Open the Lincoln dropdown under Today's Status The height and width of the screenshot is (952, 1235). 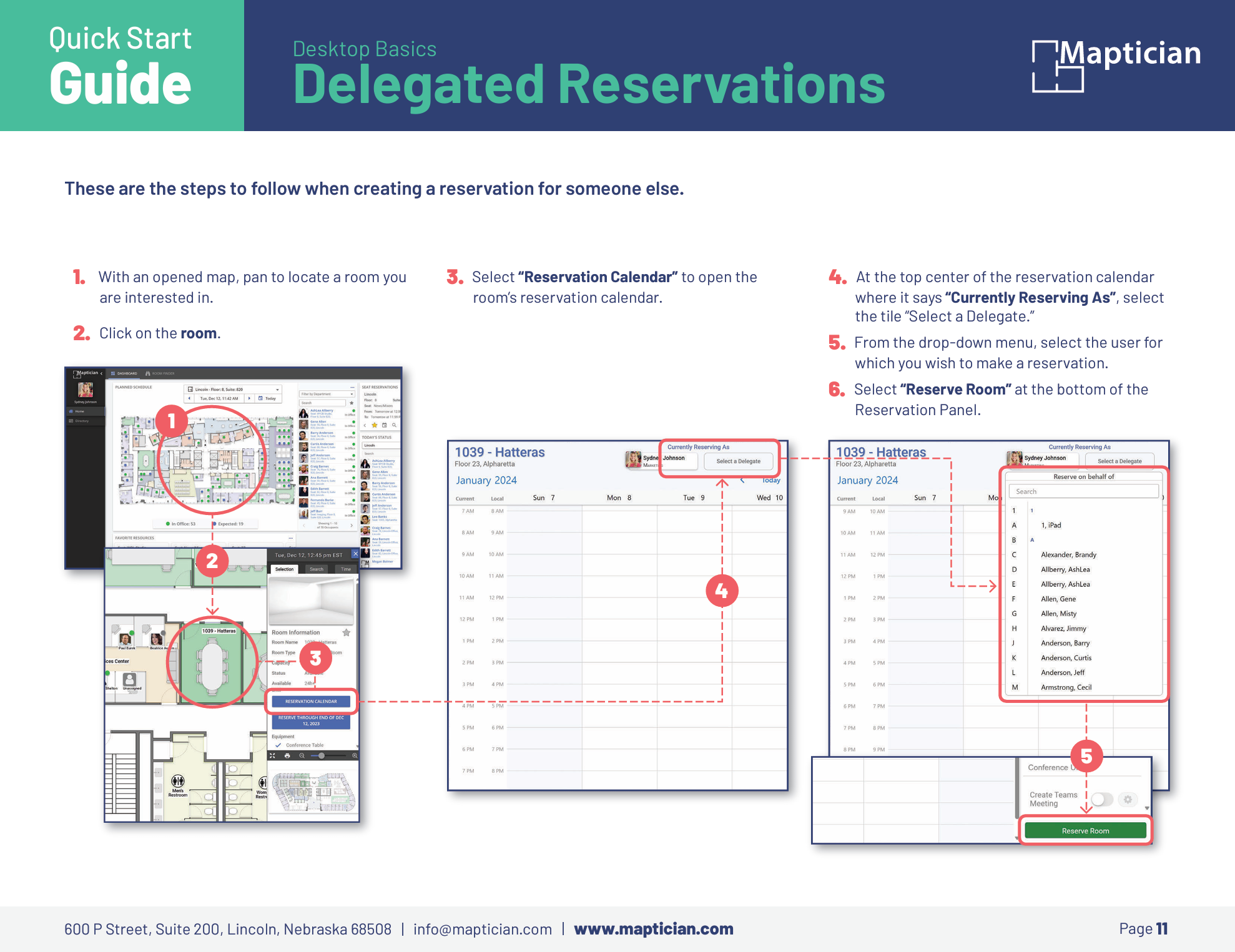380,445
